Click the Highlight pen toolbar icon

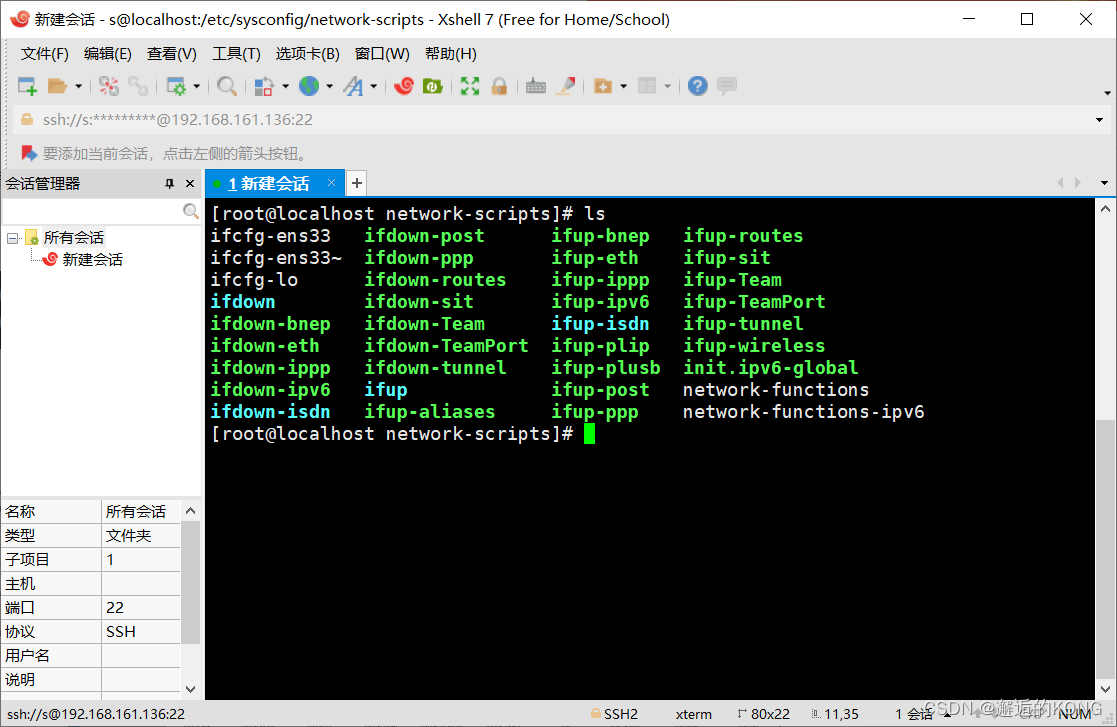[x=566, y=86]
